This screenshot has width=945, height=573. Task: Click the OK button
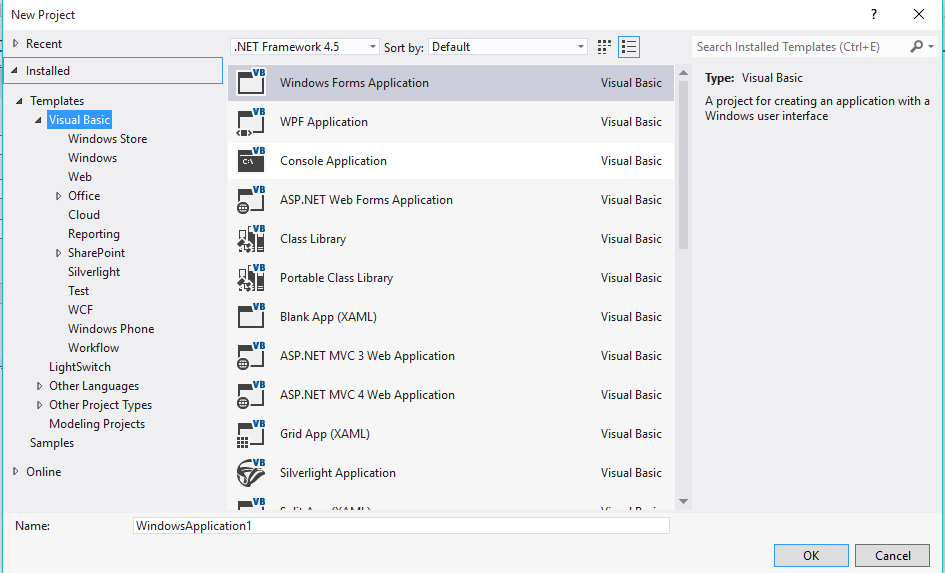(811, 556)
